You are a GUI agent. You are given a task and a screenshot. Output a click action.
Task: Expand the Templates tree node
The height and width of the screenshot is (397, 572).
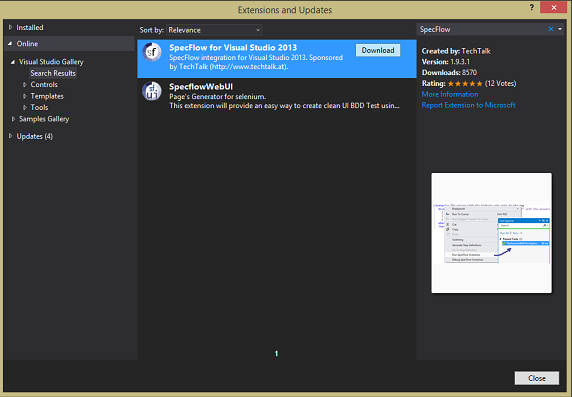(x=25, y=96)
